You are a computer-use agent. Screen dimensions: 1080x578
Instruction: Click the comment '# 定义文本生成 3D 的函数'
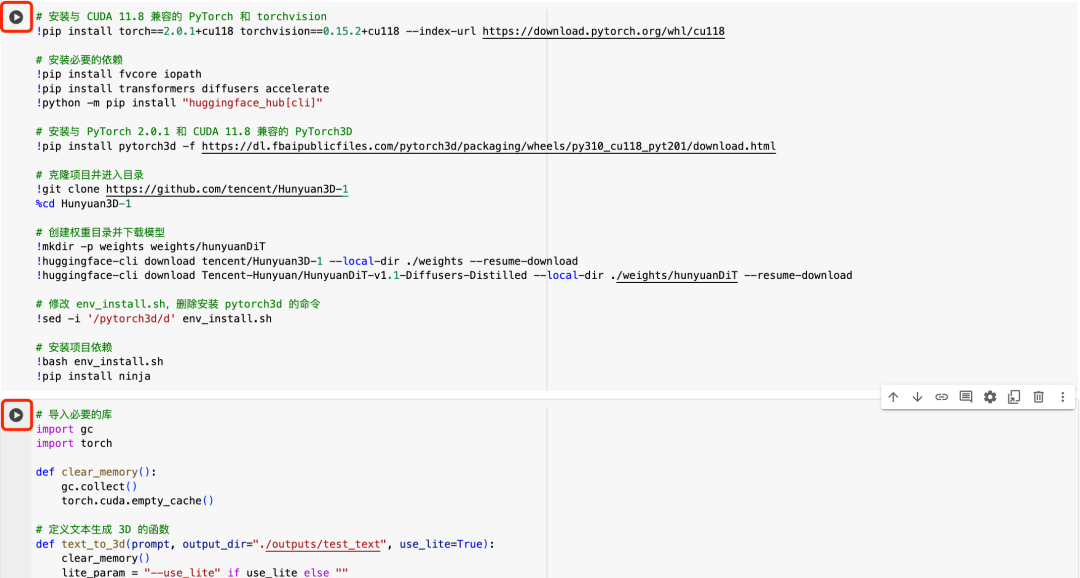tap(103, 530)
